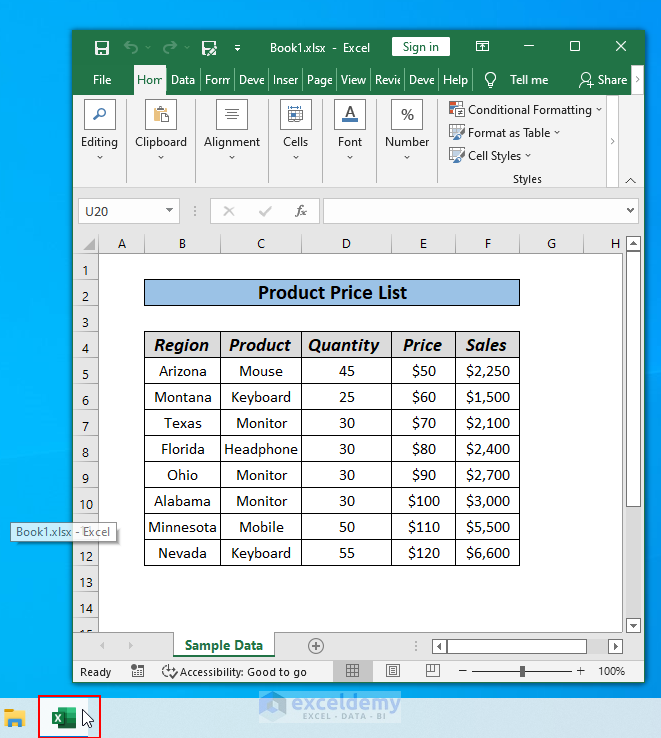This screenshot has width=661, height=738.
Task: Click the zoom slider handle
Action: pyautogui.click(x=522, y=671)
